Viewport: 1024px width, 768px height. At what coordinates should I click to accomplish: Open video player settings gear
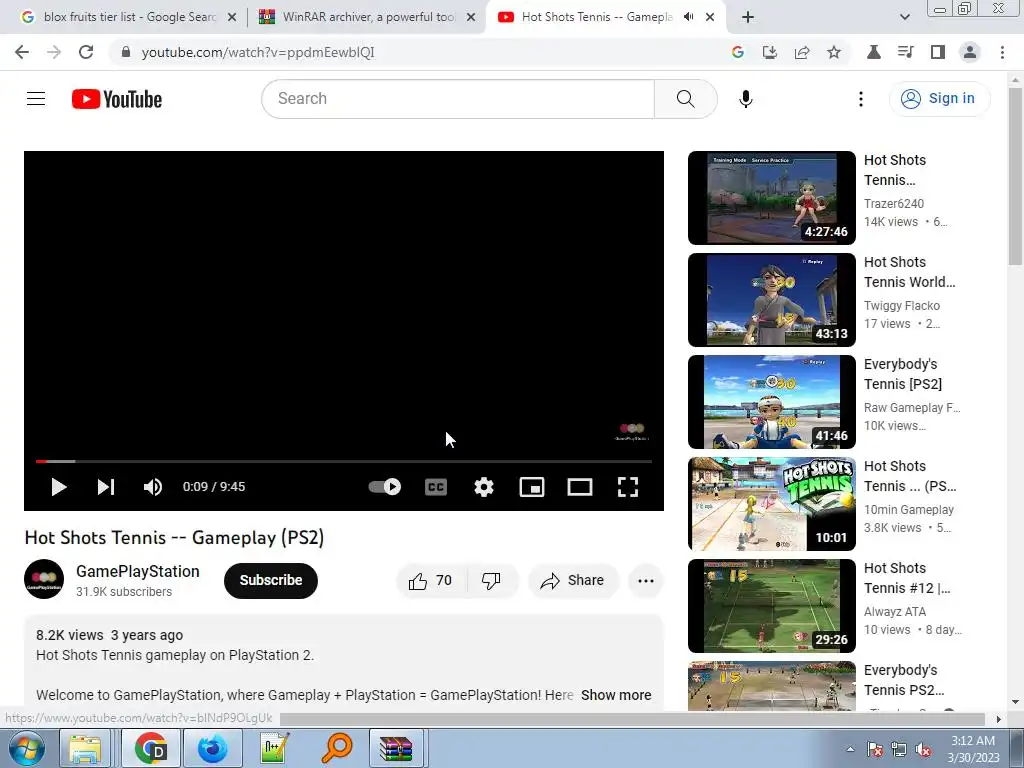(x=484, y=487)
